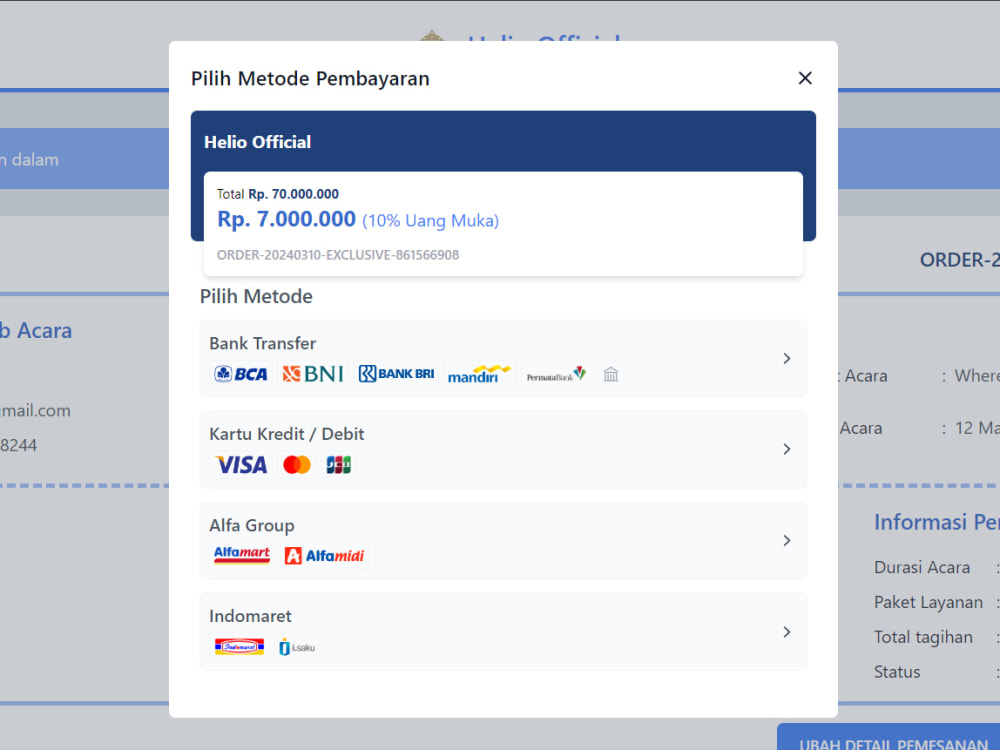
Task: Click the JCB card icon
Action: point(338,464)
